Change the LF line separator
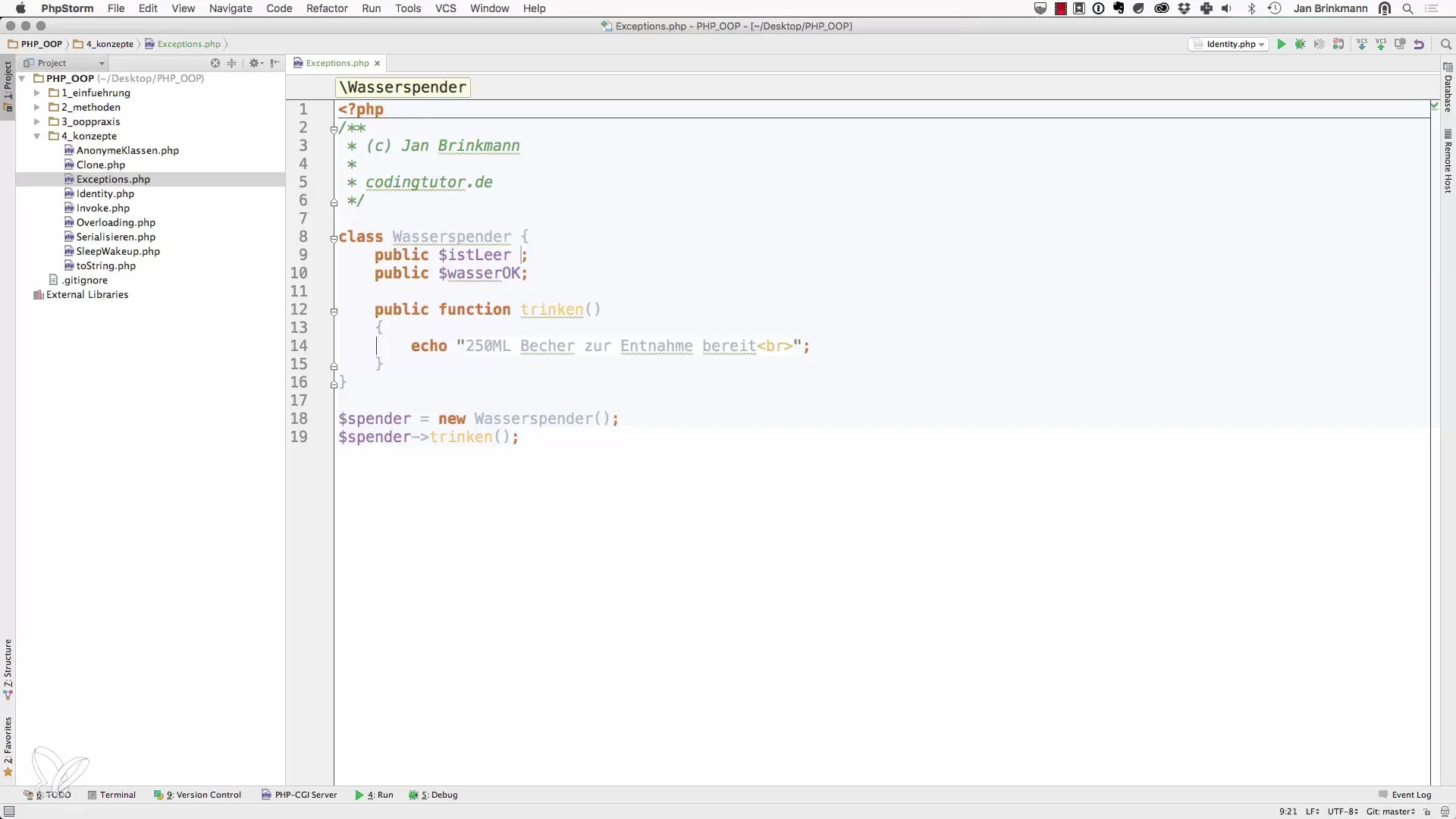1456x819 pixels. pos(1312,811)
